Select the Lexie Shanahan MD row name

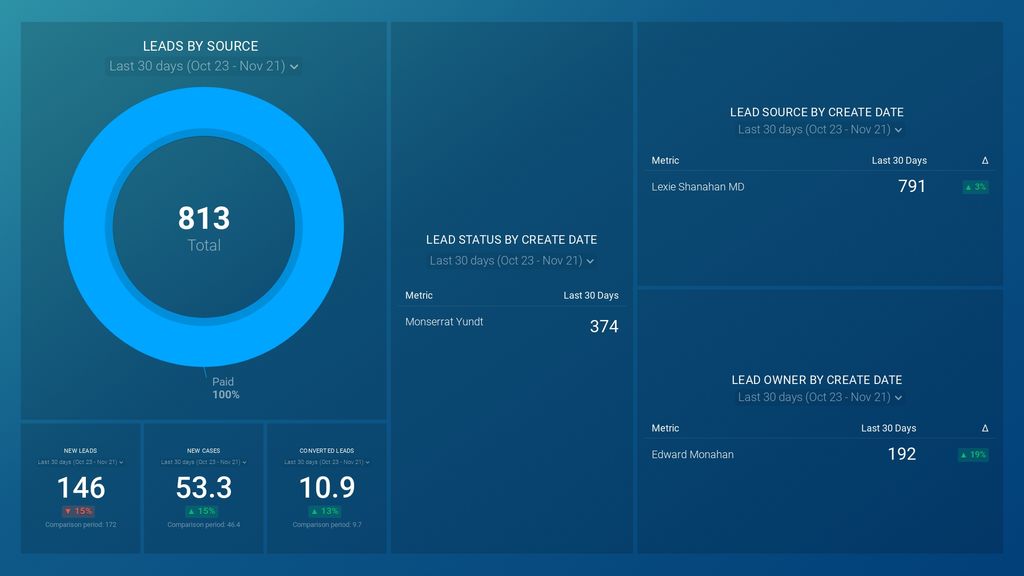click(697, 187)
